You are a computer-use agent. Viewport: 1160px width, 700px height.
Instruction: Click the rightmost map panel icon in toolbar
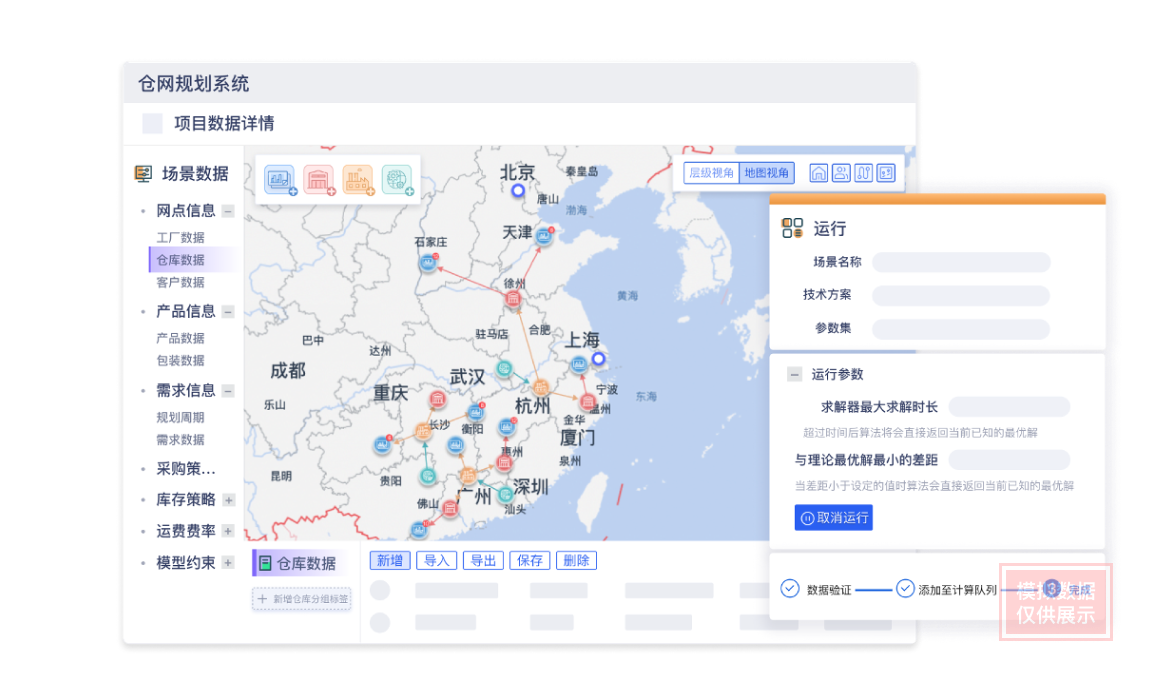tap(886, 173)
